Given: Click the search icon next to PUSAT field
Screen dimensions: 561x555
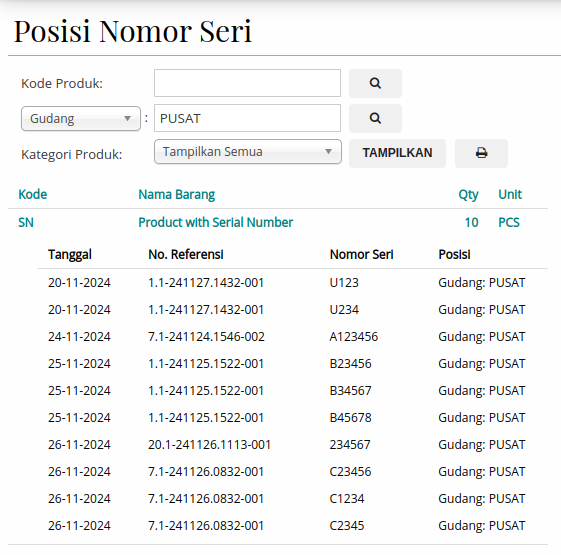Looking at the screenshot, I should click(x=375, y=118).
